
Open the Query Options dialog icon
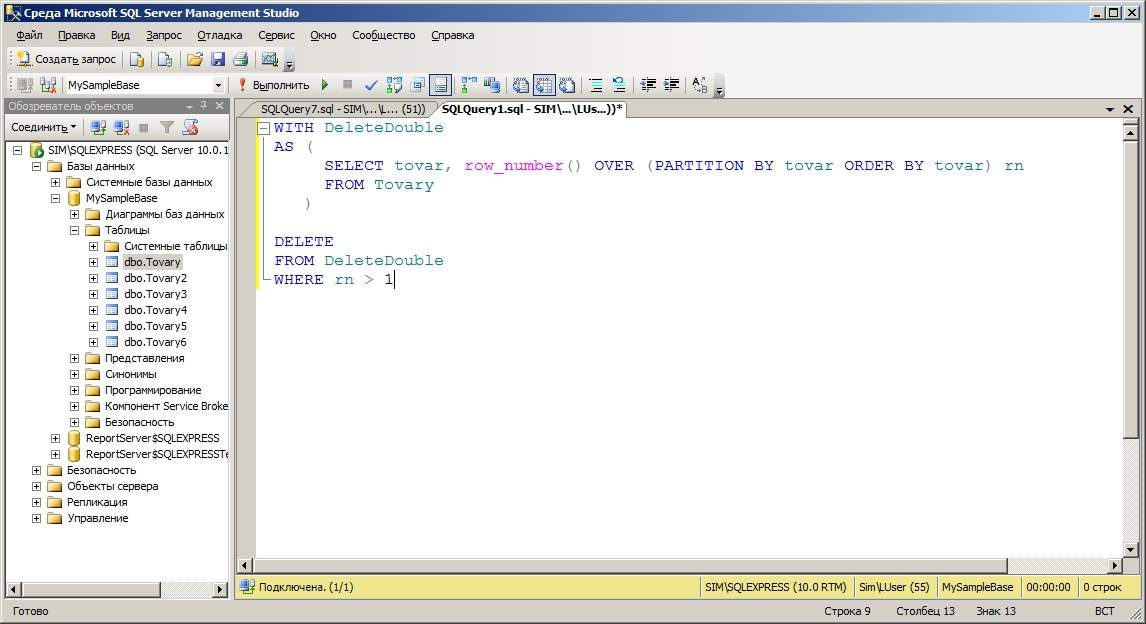[418, 85]
